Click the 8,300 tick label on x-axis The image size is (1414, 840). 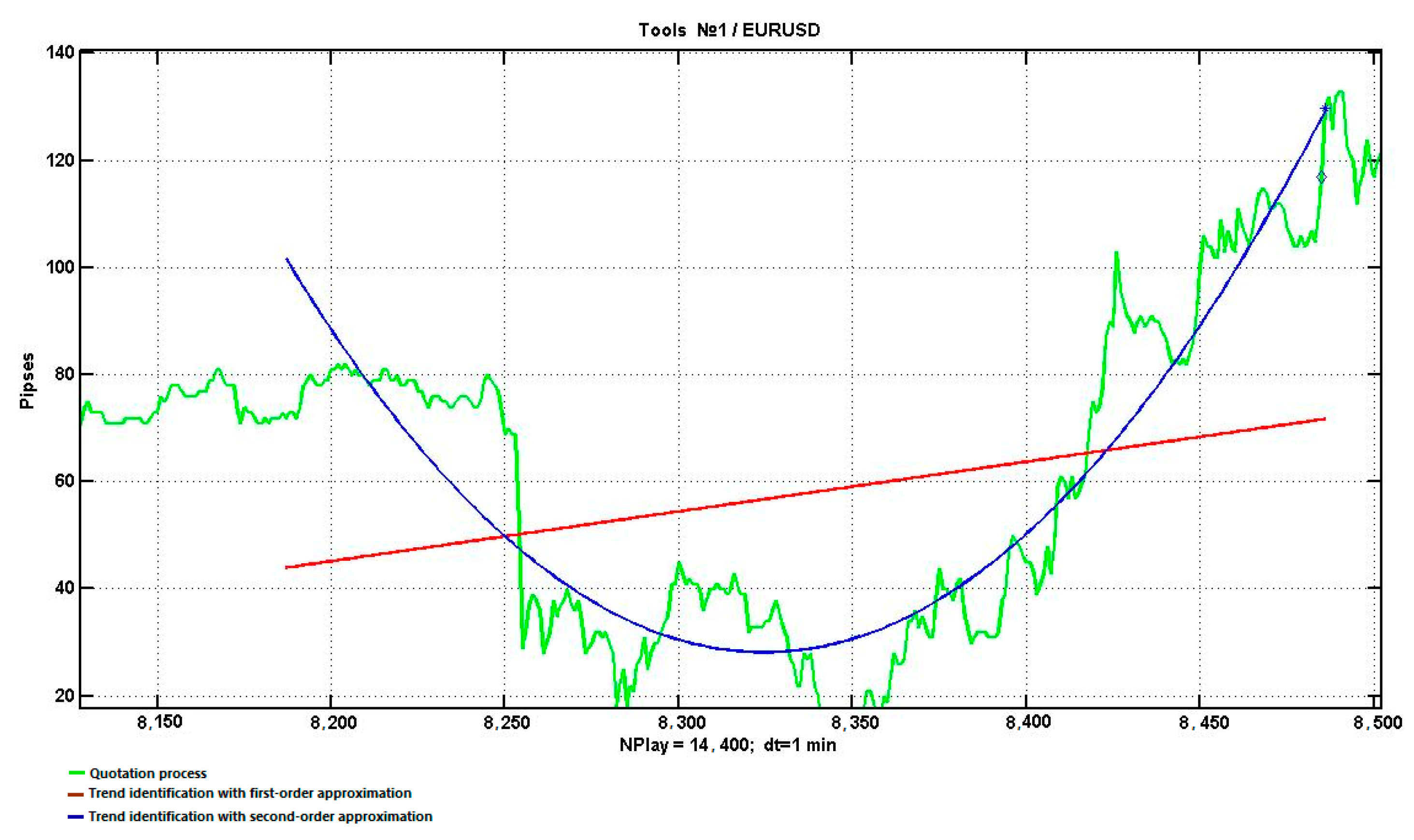pyautogui.click(x=681, y=722)
